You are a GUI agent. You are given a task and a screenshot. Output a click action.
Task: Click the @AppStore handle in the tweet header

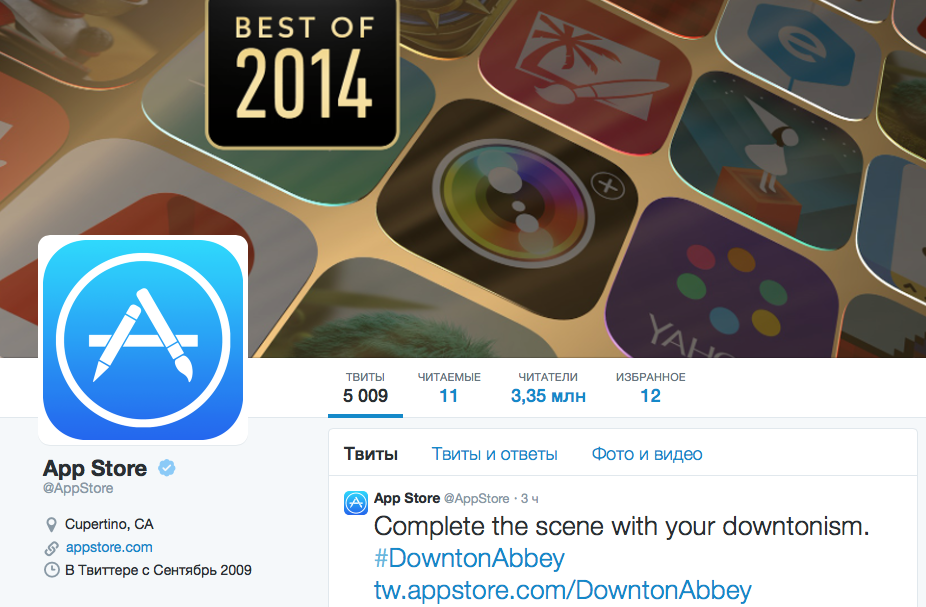[477, 498]
